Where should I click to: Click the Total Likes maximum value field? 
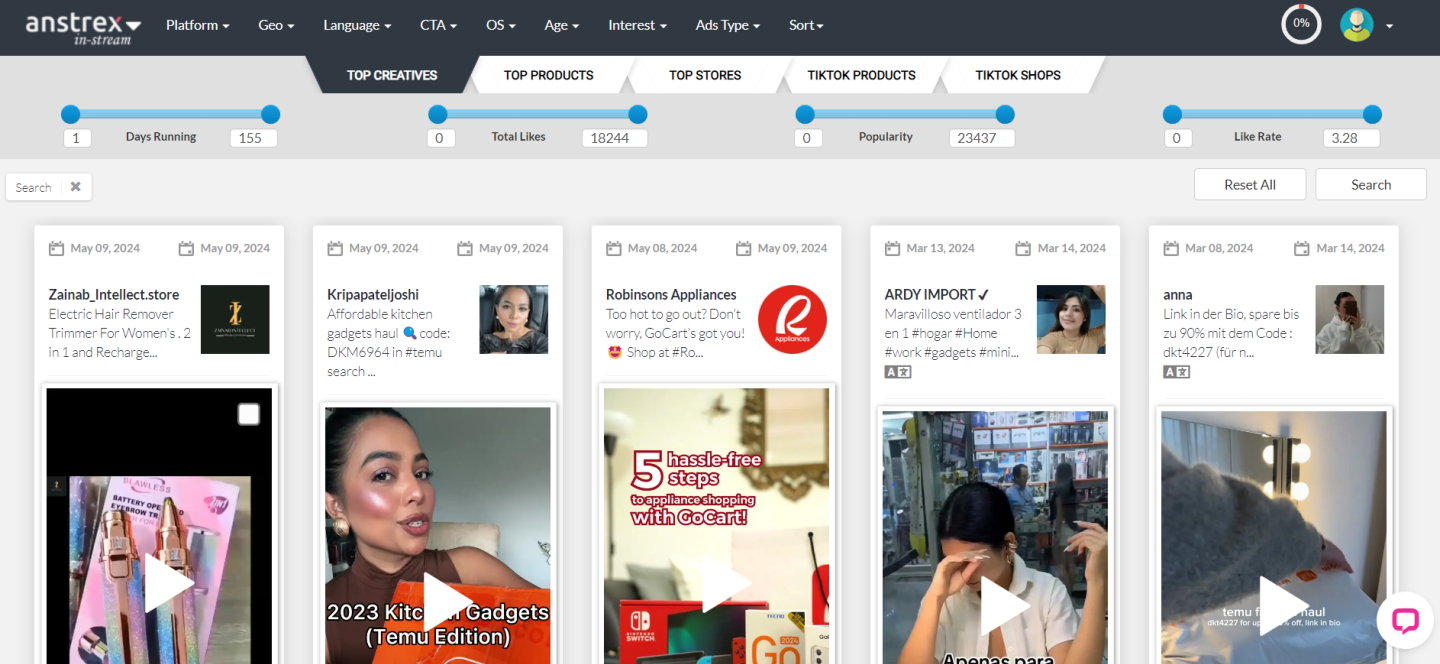point(614,138)
